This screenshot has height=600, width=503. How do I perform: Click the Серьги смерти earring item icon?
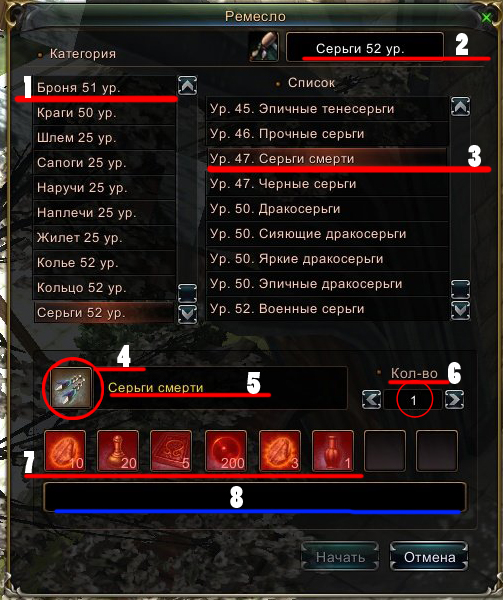72,387
